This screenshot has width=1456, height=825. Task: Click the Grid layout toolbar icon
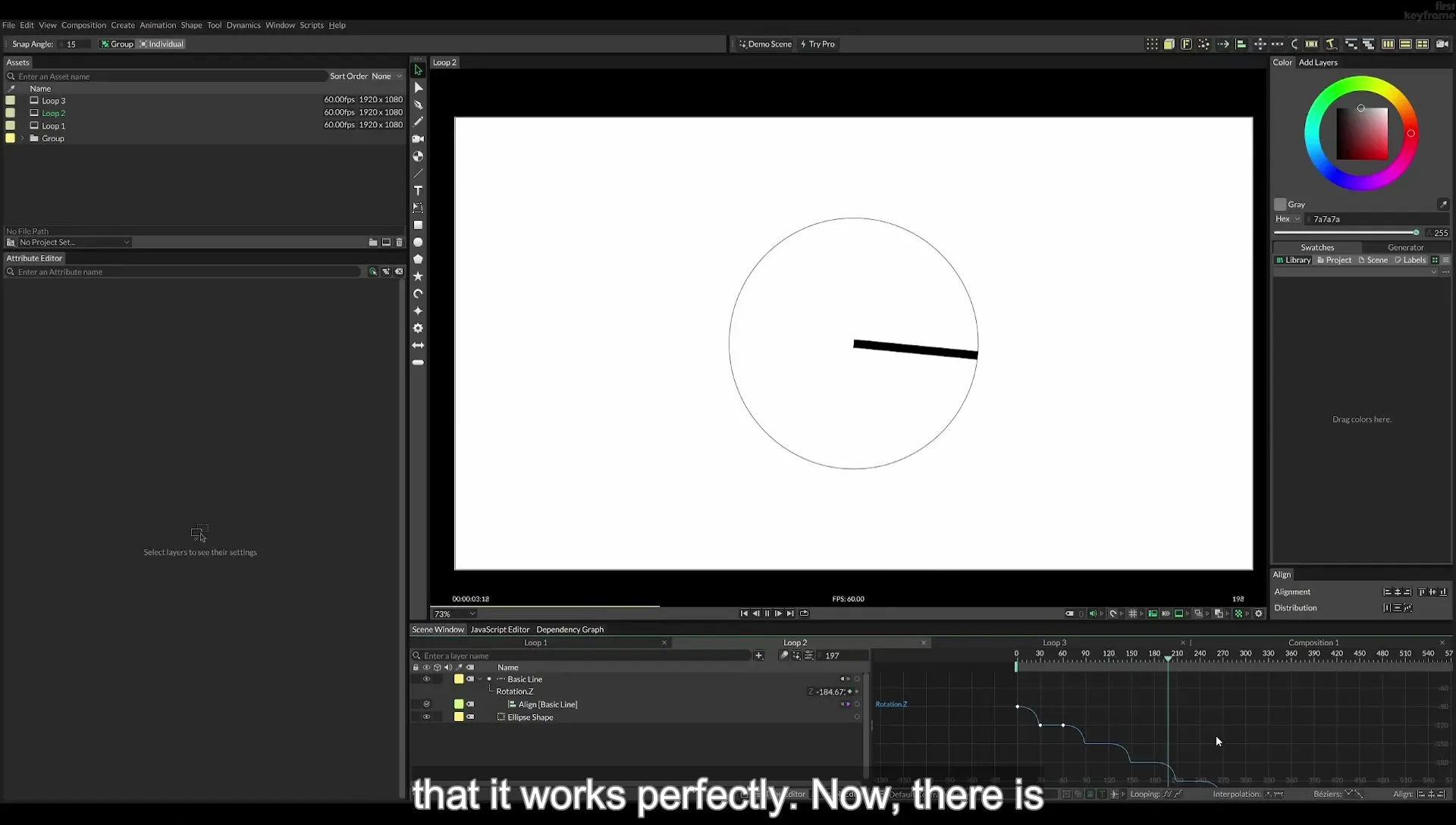pyautogui.click(x=1152, y=44)
